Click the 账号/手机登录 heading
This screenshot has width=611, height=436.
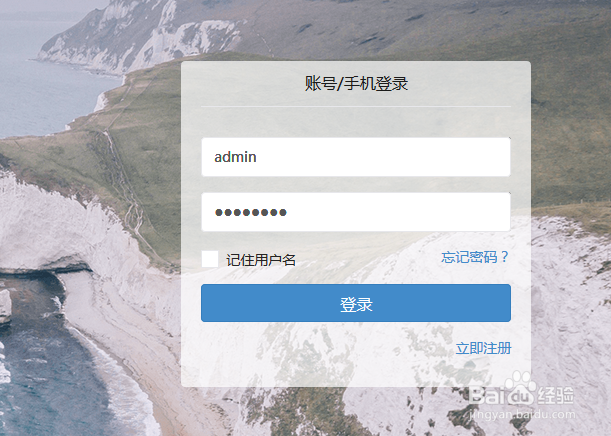click(356, 83)
